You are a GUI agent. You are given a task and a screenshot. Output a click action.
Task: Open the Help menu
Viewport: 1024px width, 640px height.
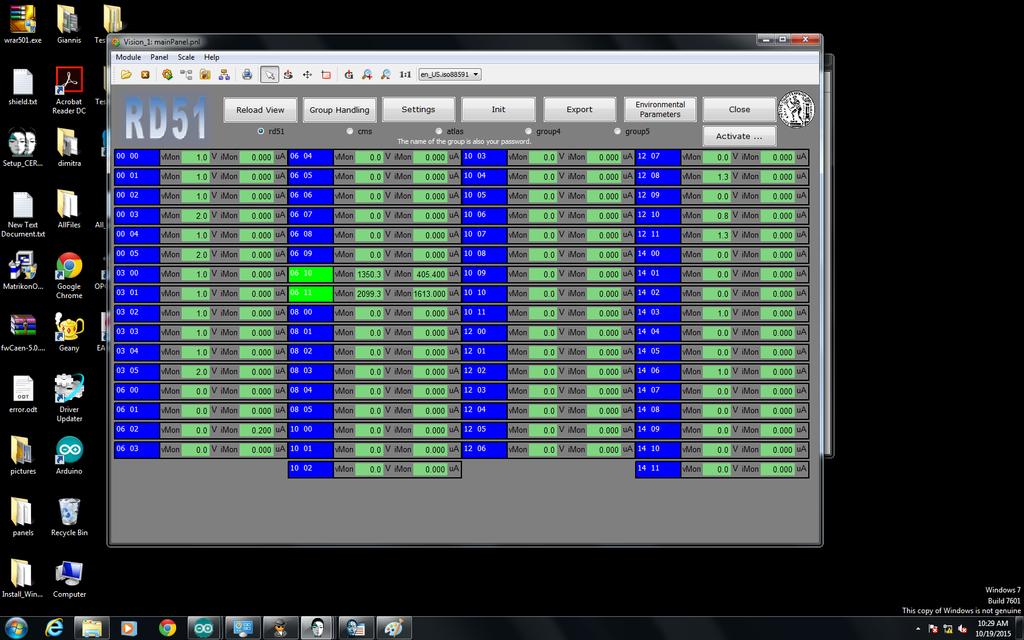(212, 57)
